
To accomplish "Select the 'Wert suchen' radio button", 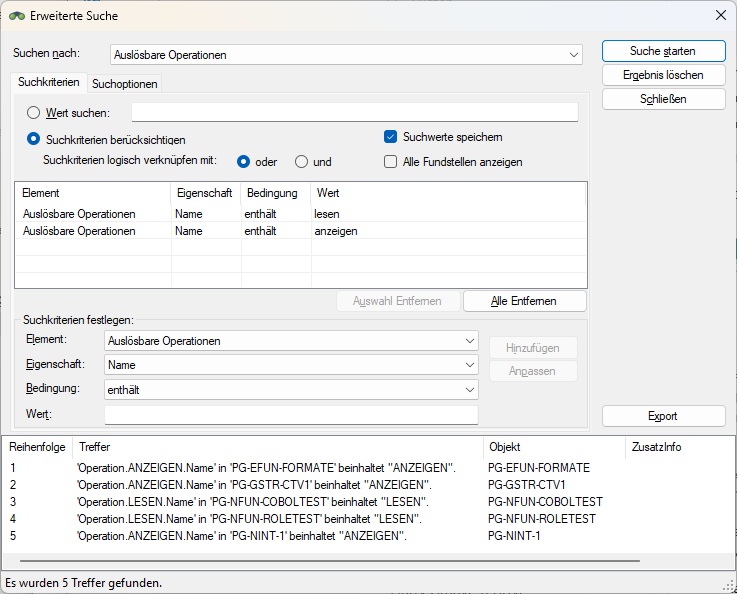I will click(34, 113).
